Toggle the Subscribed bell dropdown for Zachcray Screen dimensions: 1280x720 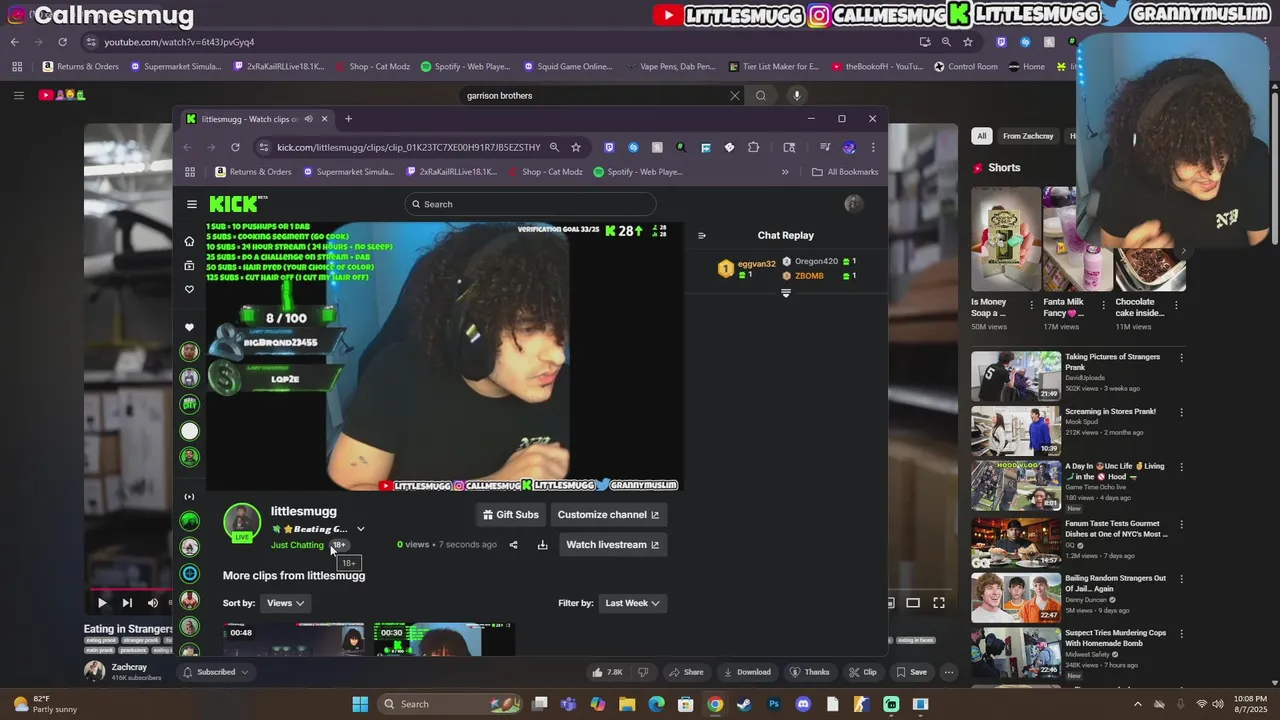[215, 672]
